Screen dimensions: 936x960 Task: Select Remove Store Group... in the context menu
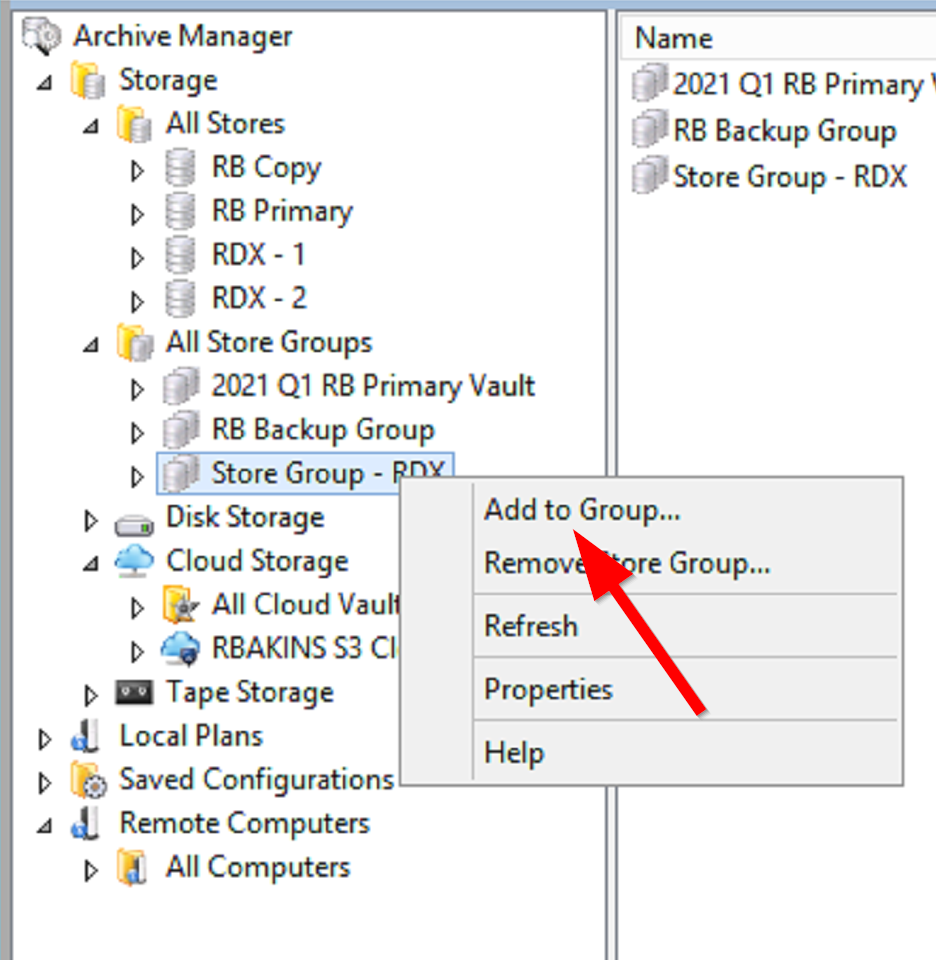point(651,563)
